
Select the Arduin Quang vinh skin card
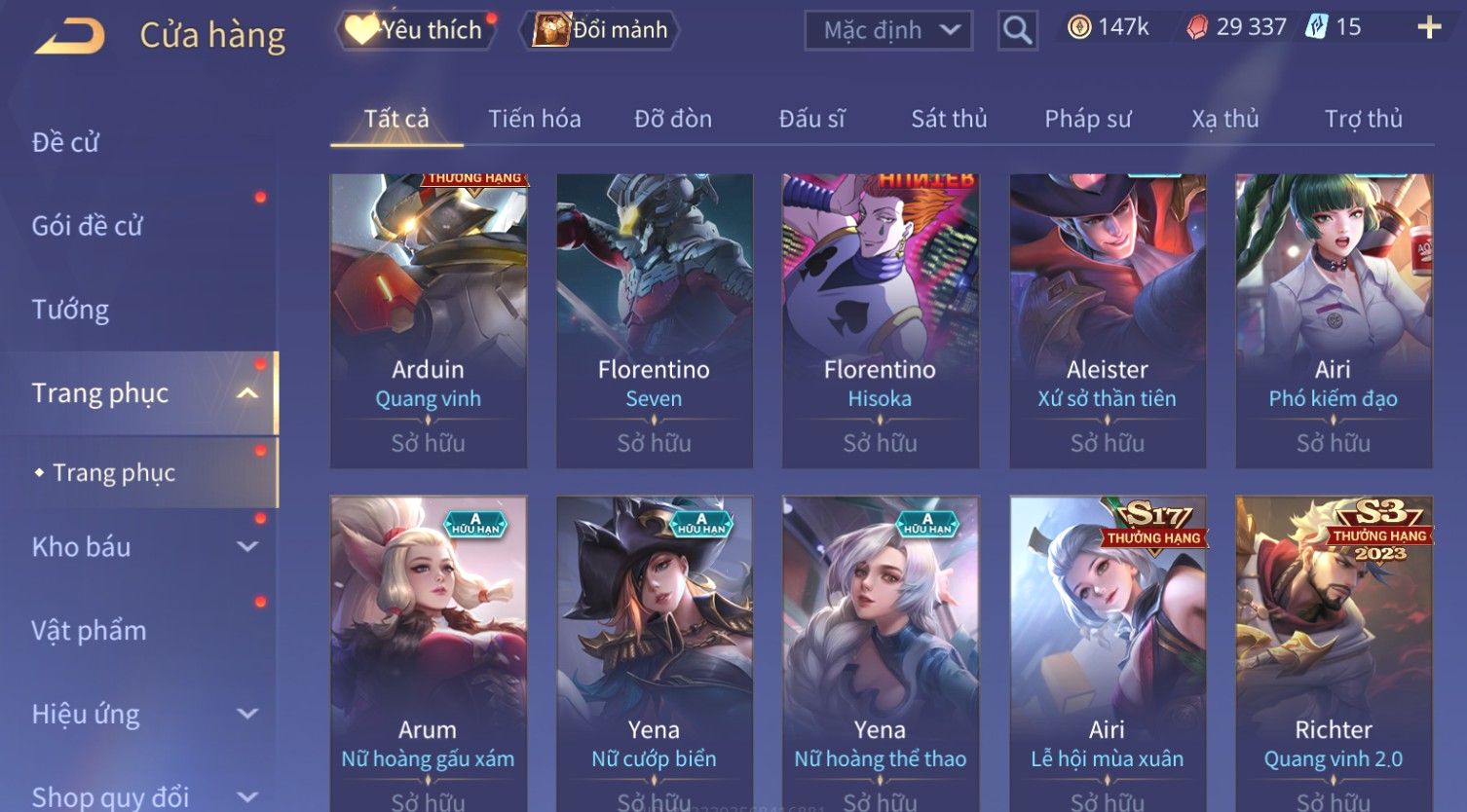(x=429, y=321)
